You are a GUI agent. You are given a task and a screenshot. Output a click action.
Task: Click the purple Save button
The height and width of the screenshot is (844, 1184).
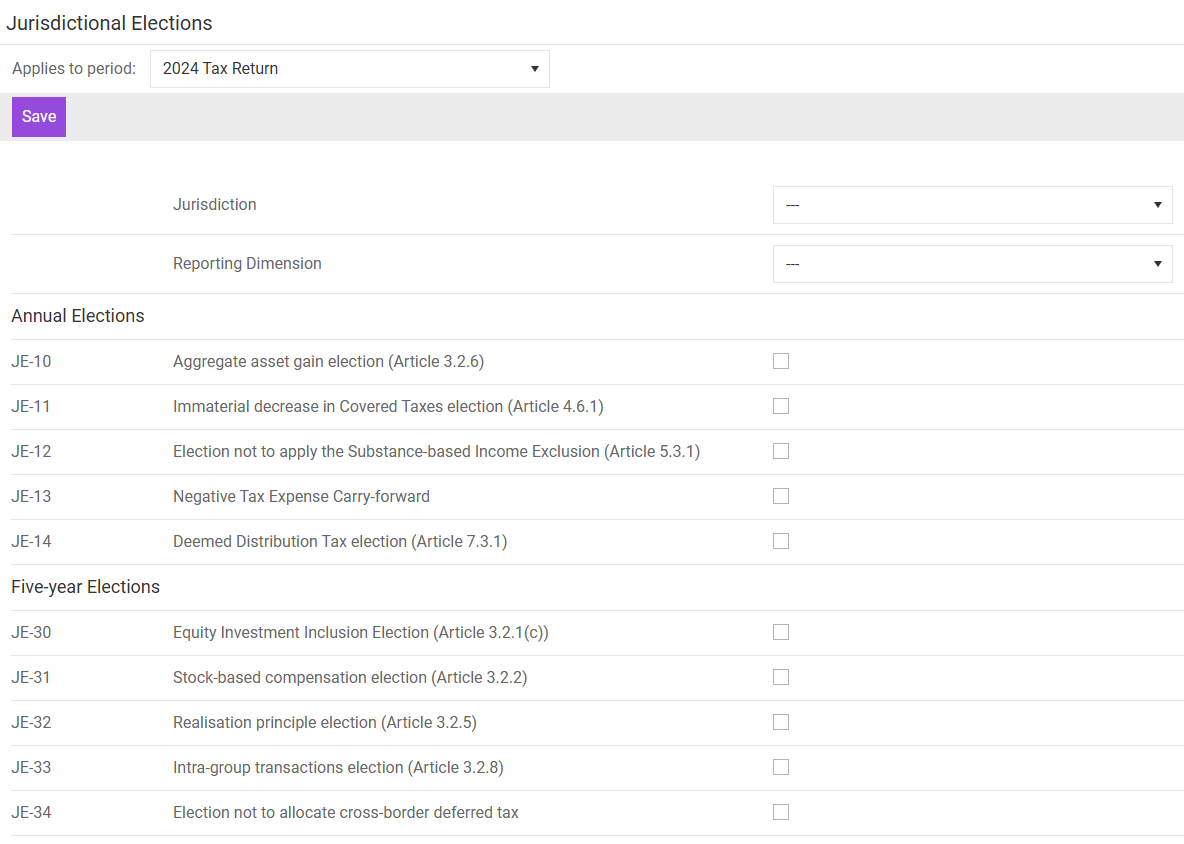39,117
